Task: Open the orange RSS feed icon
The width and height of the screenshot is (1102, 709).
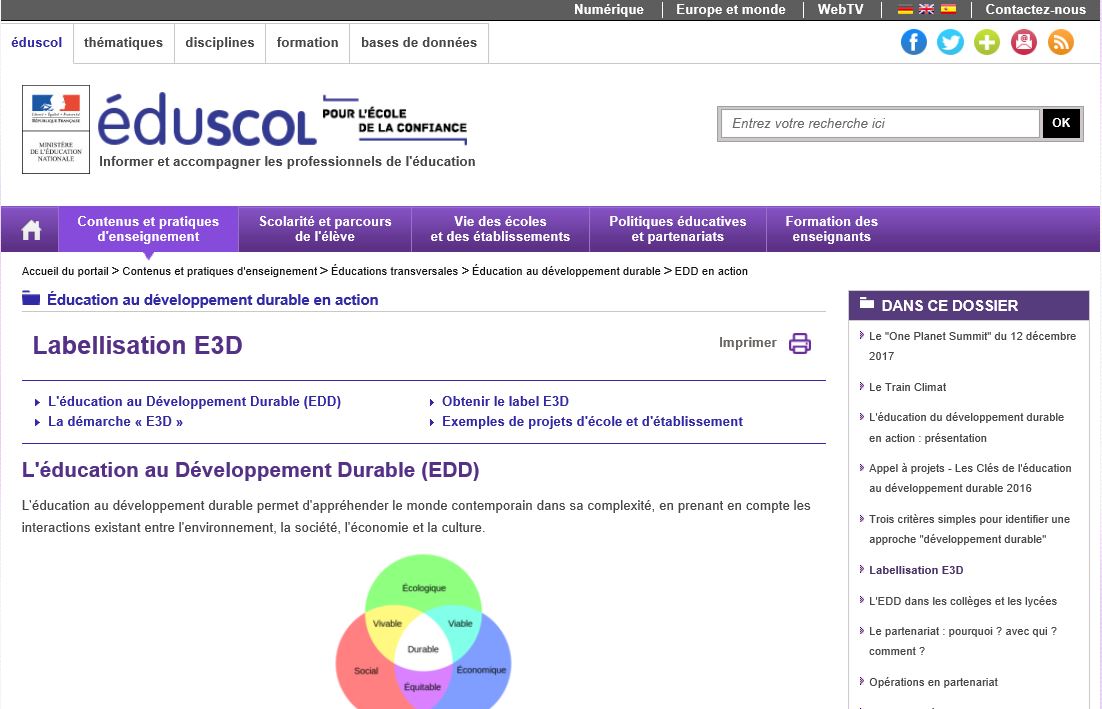Action: (x=1060, y=42)
